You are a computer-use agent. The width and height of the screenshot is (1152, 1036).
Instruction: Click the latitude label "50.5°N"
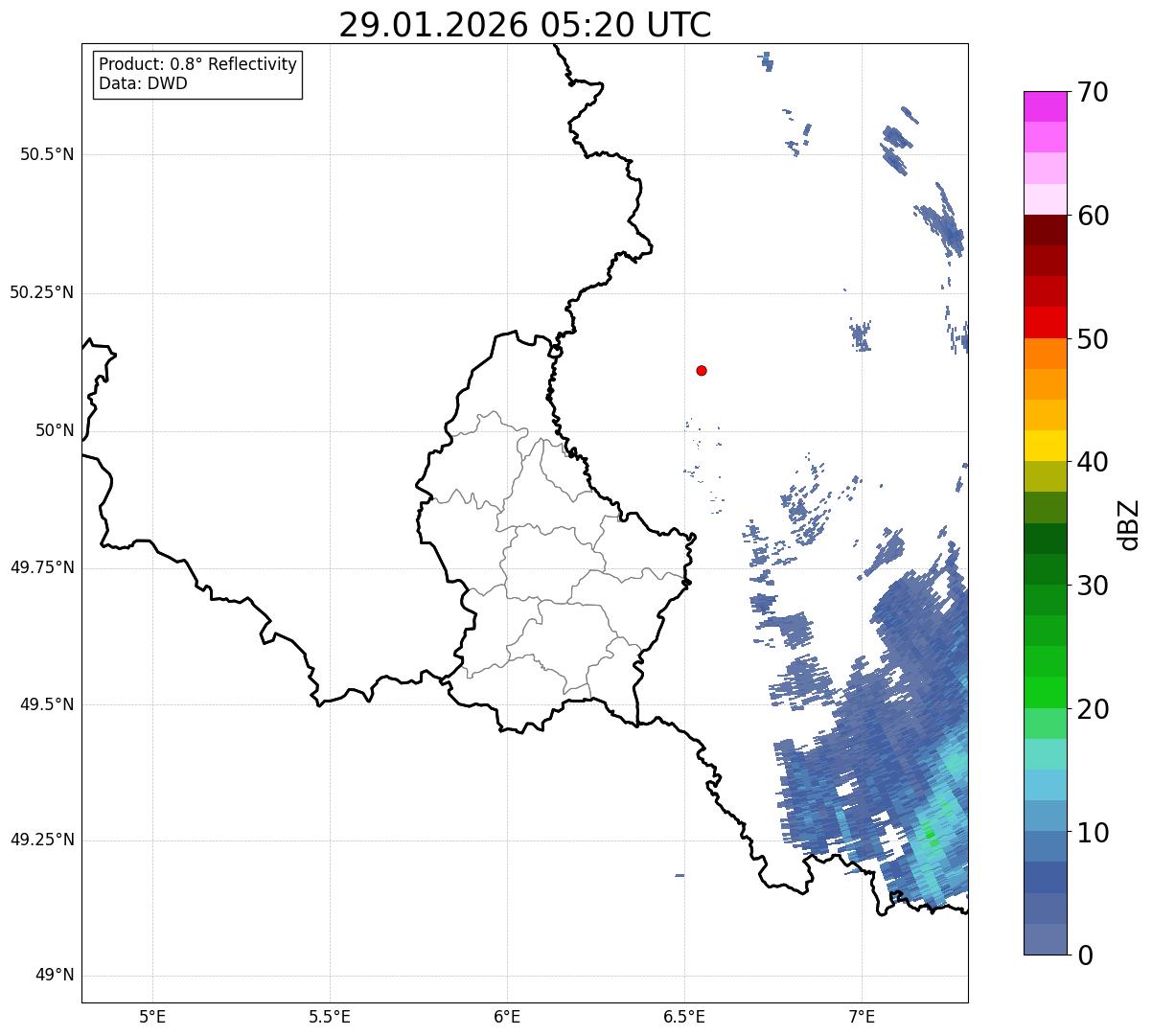click(x=47, y=155)
